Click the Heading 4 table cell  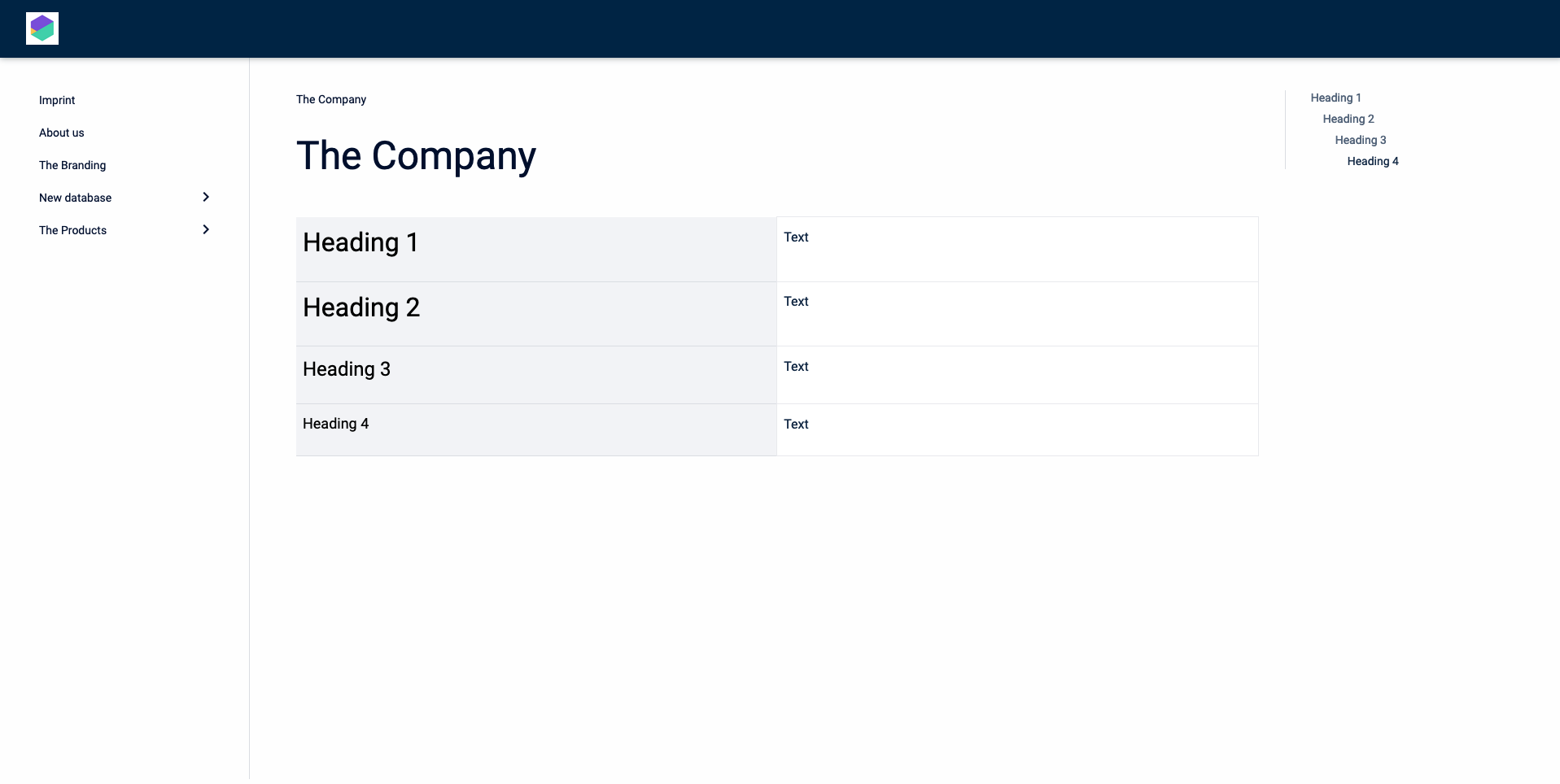click(x=336, y=424)
